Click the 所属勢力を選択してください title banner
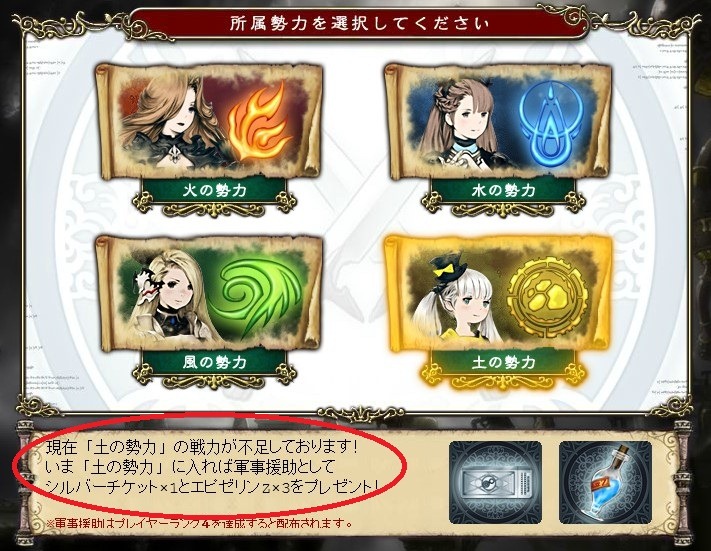Screen dimensions: 711x551 pos(358,23)
